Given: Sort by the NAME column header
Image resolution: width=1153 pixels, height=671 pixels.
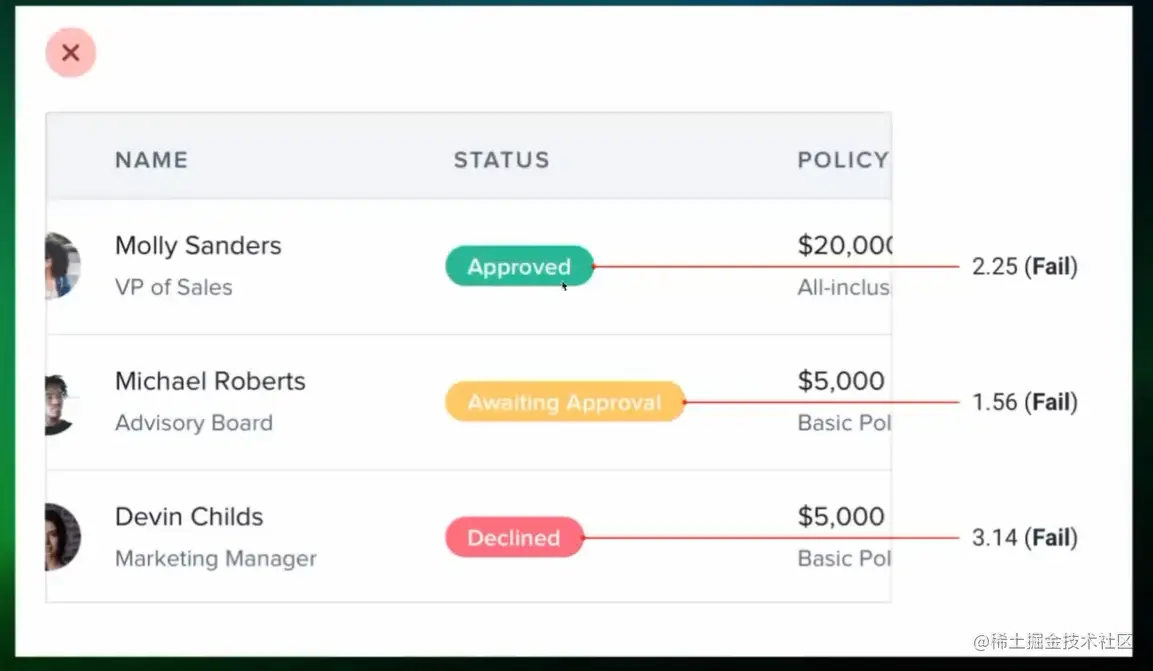Looking at the screenshot, I should (x=151, y=160).
